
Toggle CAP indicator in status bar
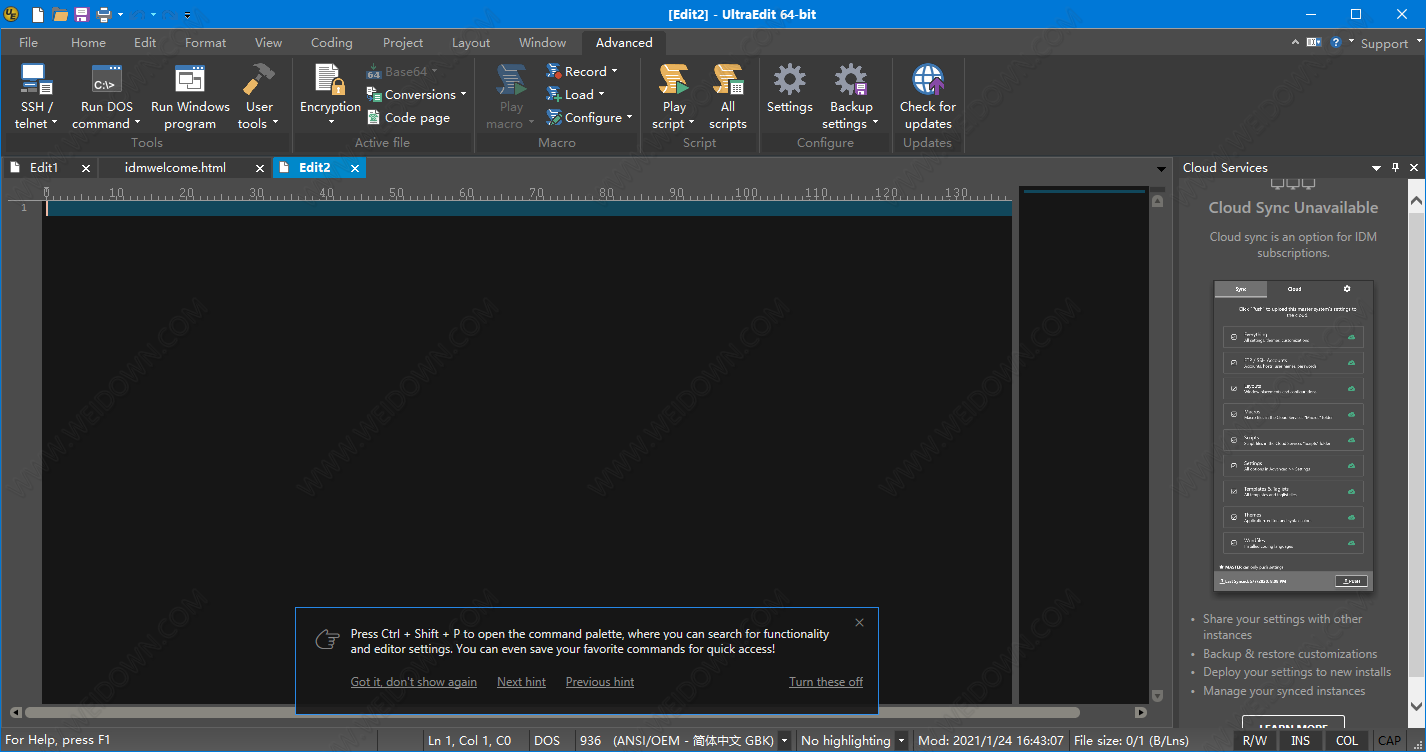tap(1390, 741)
